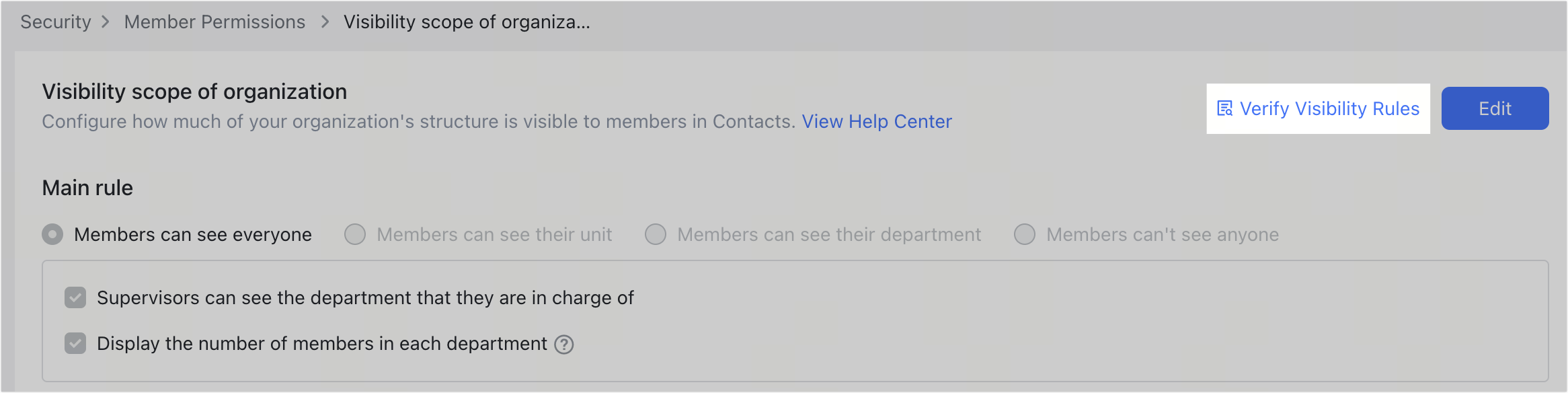Viewport: 1568px width, 393px height.
Task: Click the 'Main rule' section label
Action: click(x=87, y=188)
